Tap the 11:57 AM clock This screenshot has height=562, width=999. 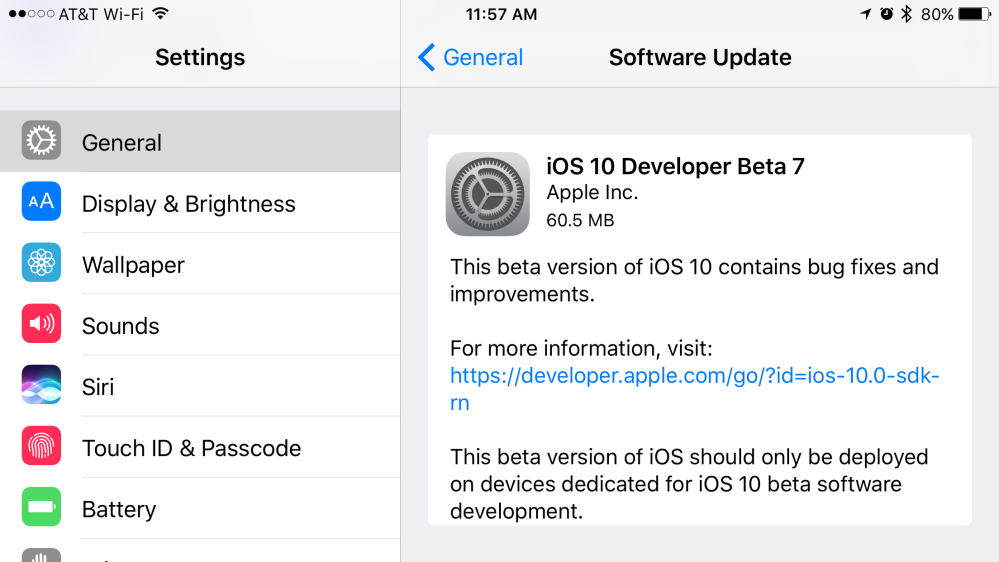[x=501, y=14]
